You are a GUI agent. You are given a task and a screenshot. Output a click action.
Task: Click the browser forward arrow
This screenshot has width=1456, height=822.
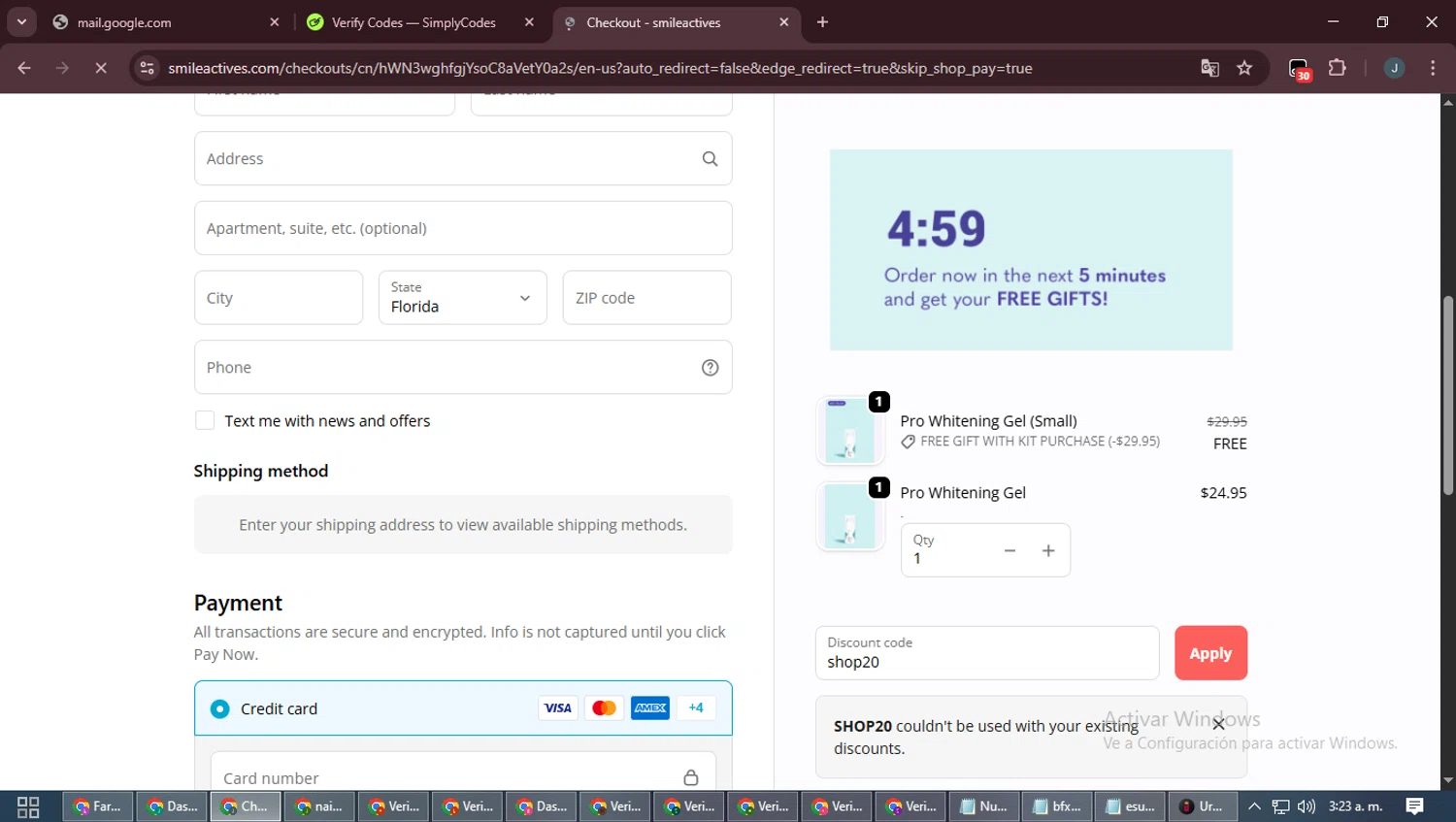(x=62, y=68)
